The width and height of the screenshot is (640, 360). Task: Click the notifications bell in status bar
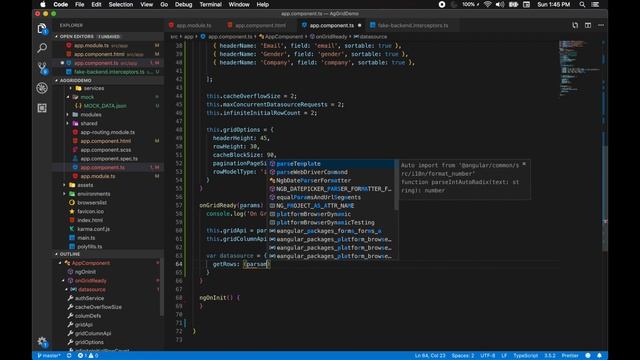(x=599, y=356)
